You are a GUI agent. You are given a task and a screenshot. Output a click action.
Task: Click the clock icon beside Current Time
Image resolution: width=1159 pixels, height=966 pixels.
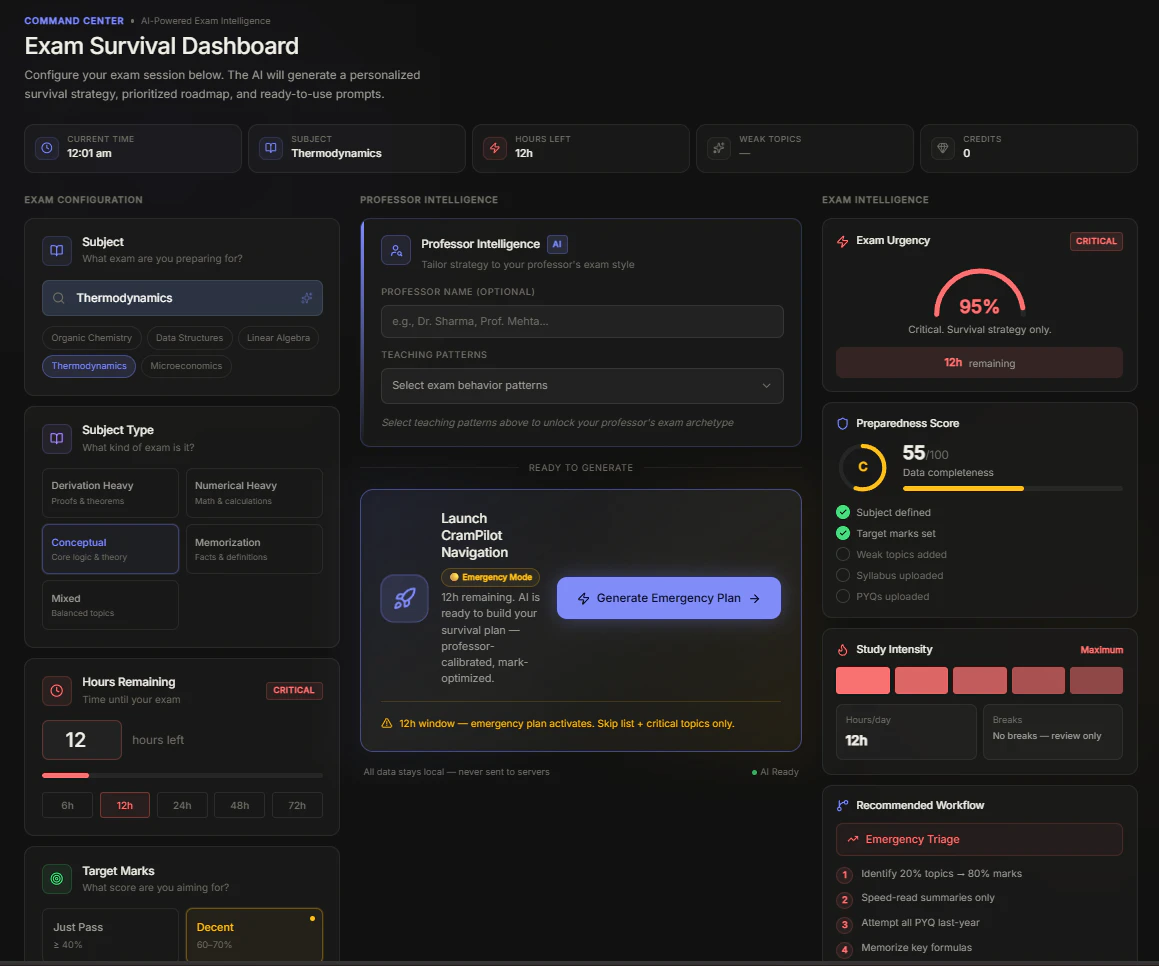click(47, 147)
